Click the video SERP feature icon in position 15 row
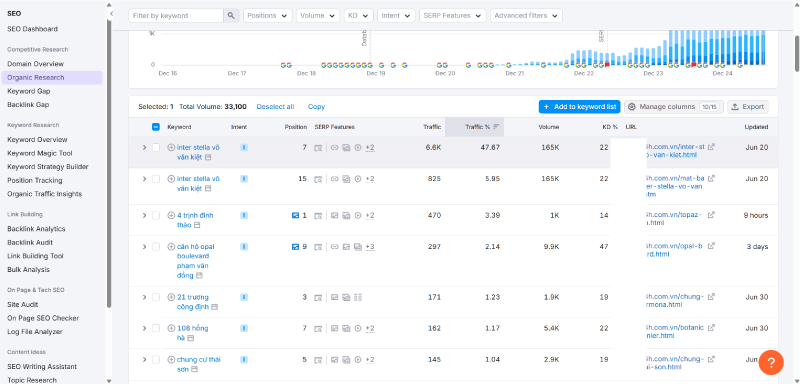This screenshot has width=800, height=384. click(358, 179)
